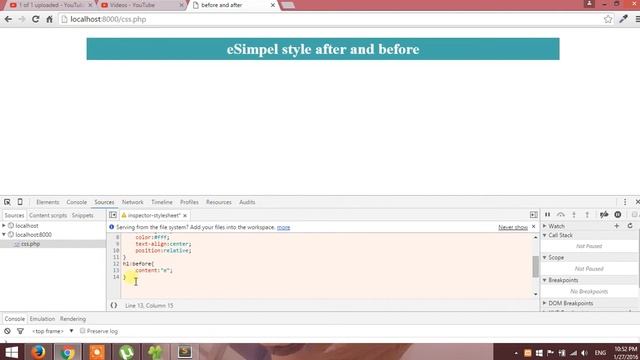
Task: Select the Content scripts navigator tab
Action: [x=48, y=215]
